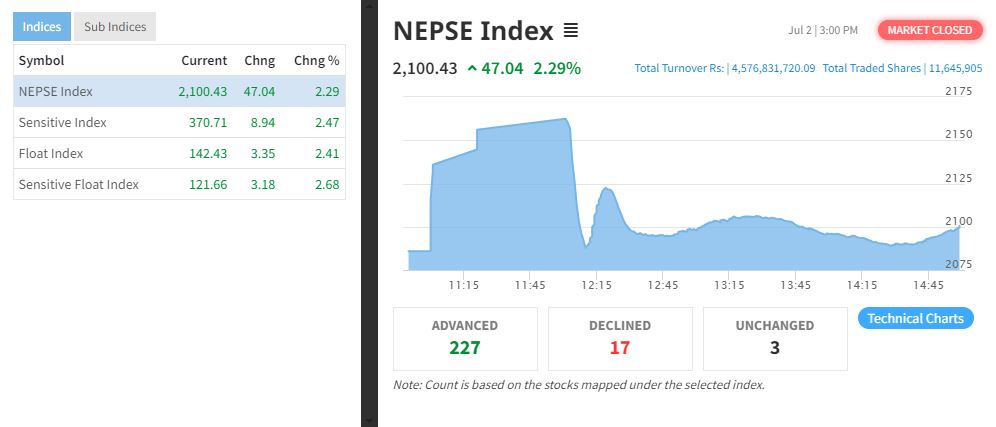Open the hamburger menu beside NEPSE Index
This screenshot has width=996, height=427.
point(570,30)
